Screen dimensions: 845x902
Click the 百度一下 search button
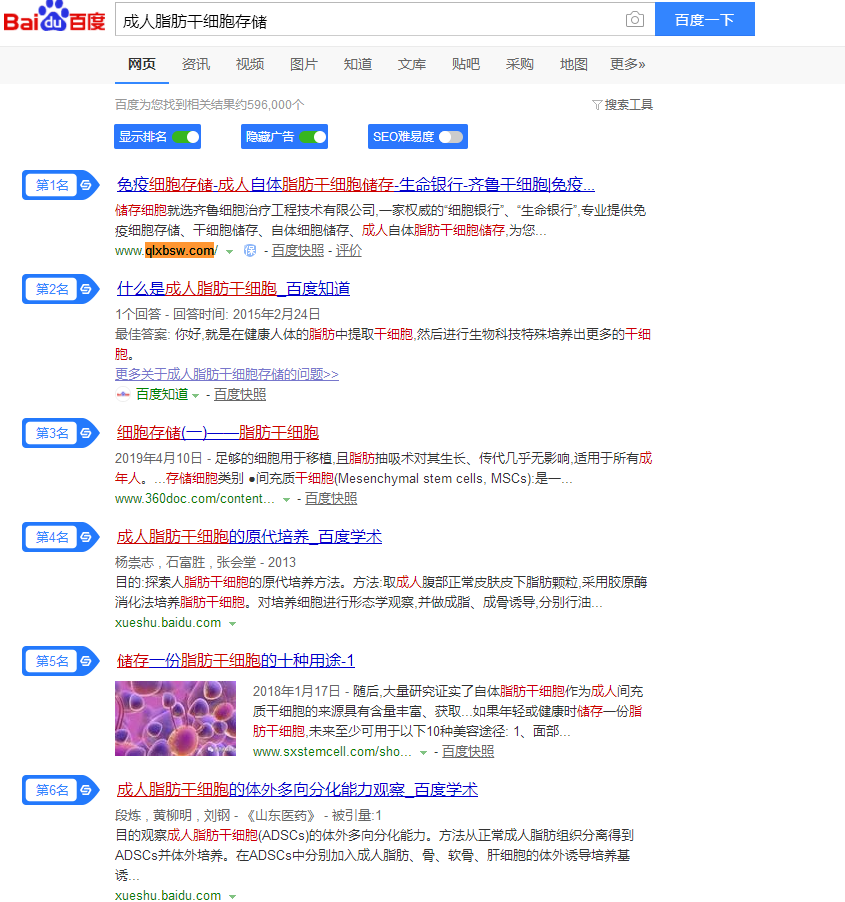(x=705, y=20)
